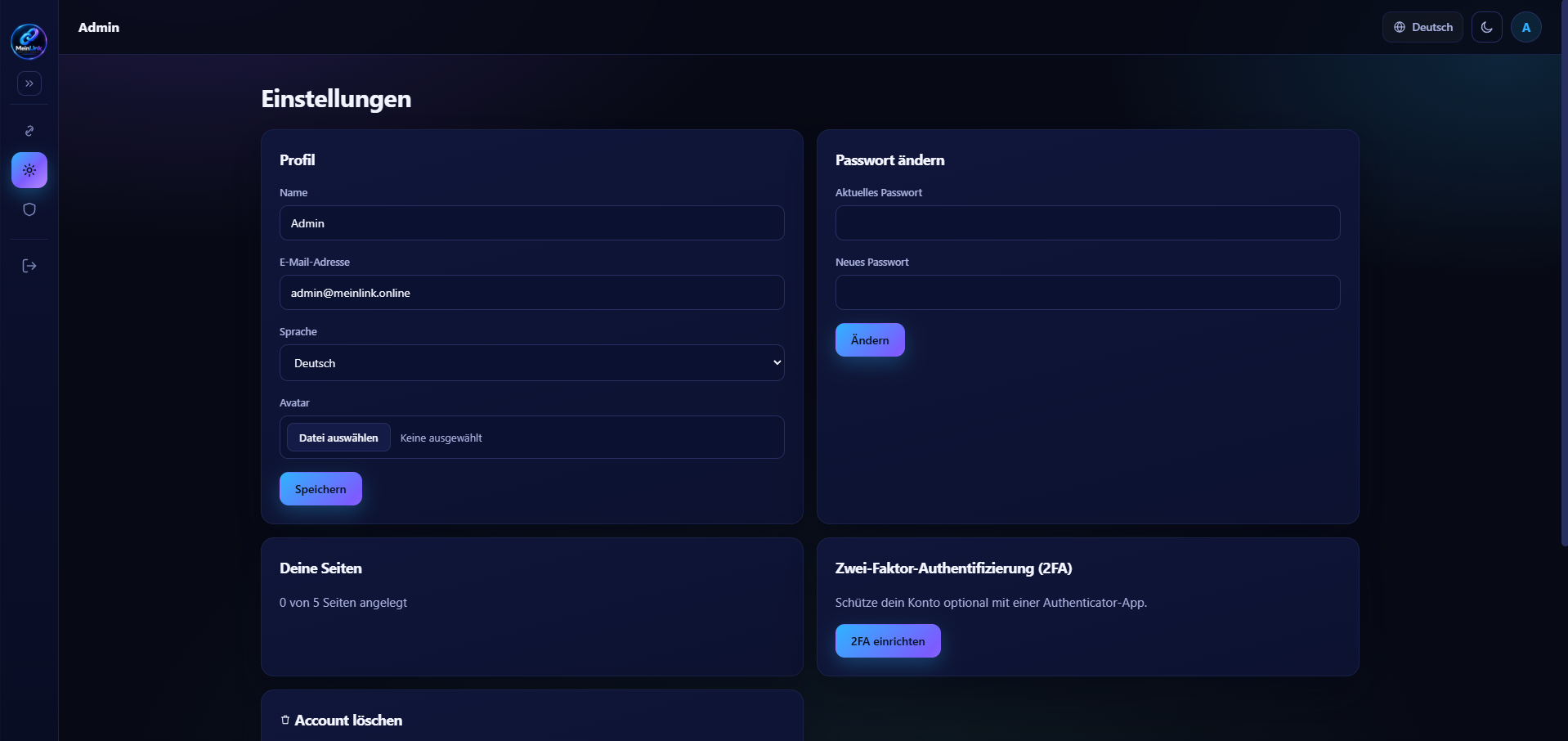Click the Authenticator-App description text
The image size is (1568, 741).
(991, 603)
